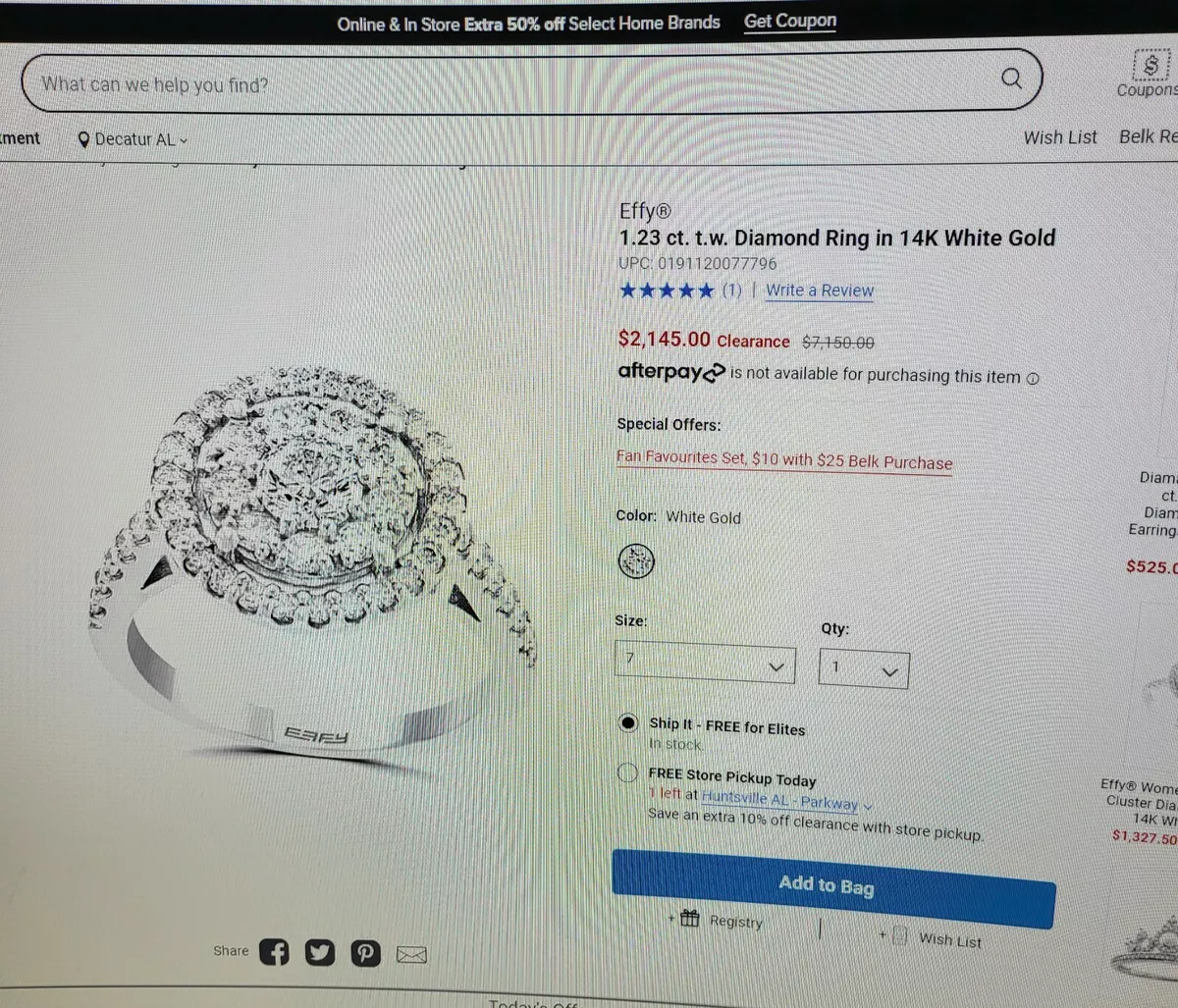Viewport: 1178px width, 1008px height.
Task: Click the search magnifier icon
Action: point(1011,79)
